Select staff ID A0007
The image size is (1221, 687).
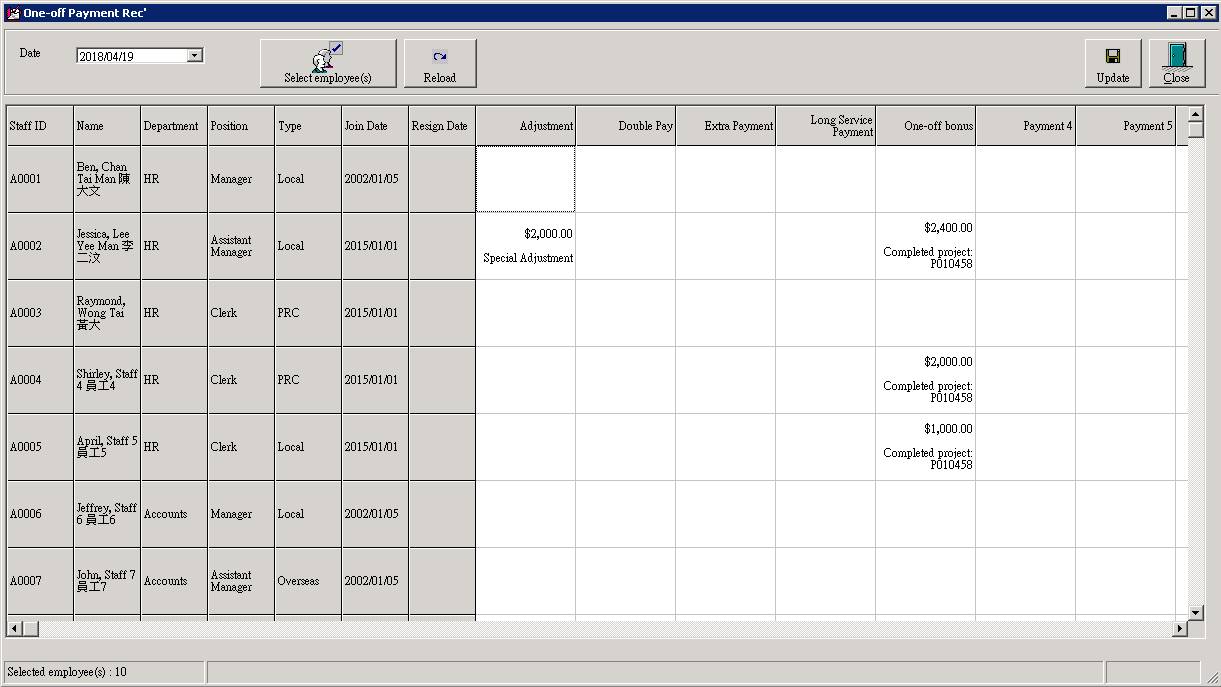[x=40, y=581]
